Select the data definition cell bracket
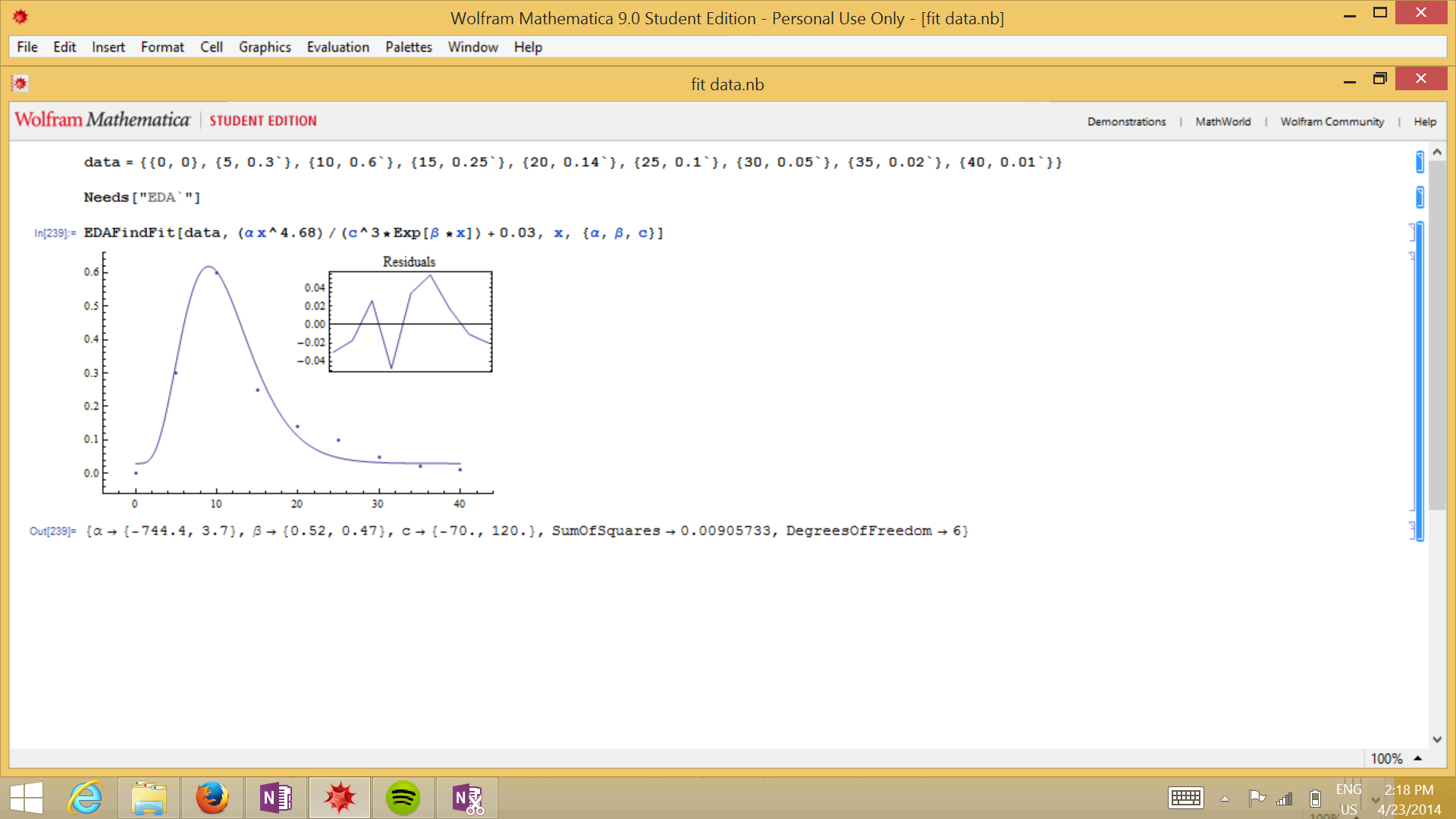 pos(1420,162)
